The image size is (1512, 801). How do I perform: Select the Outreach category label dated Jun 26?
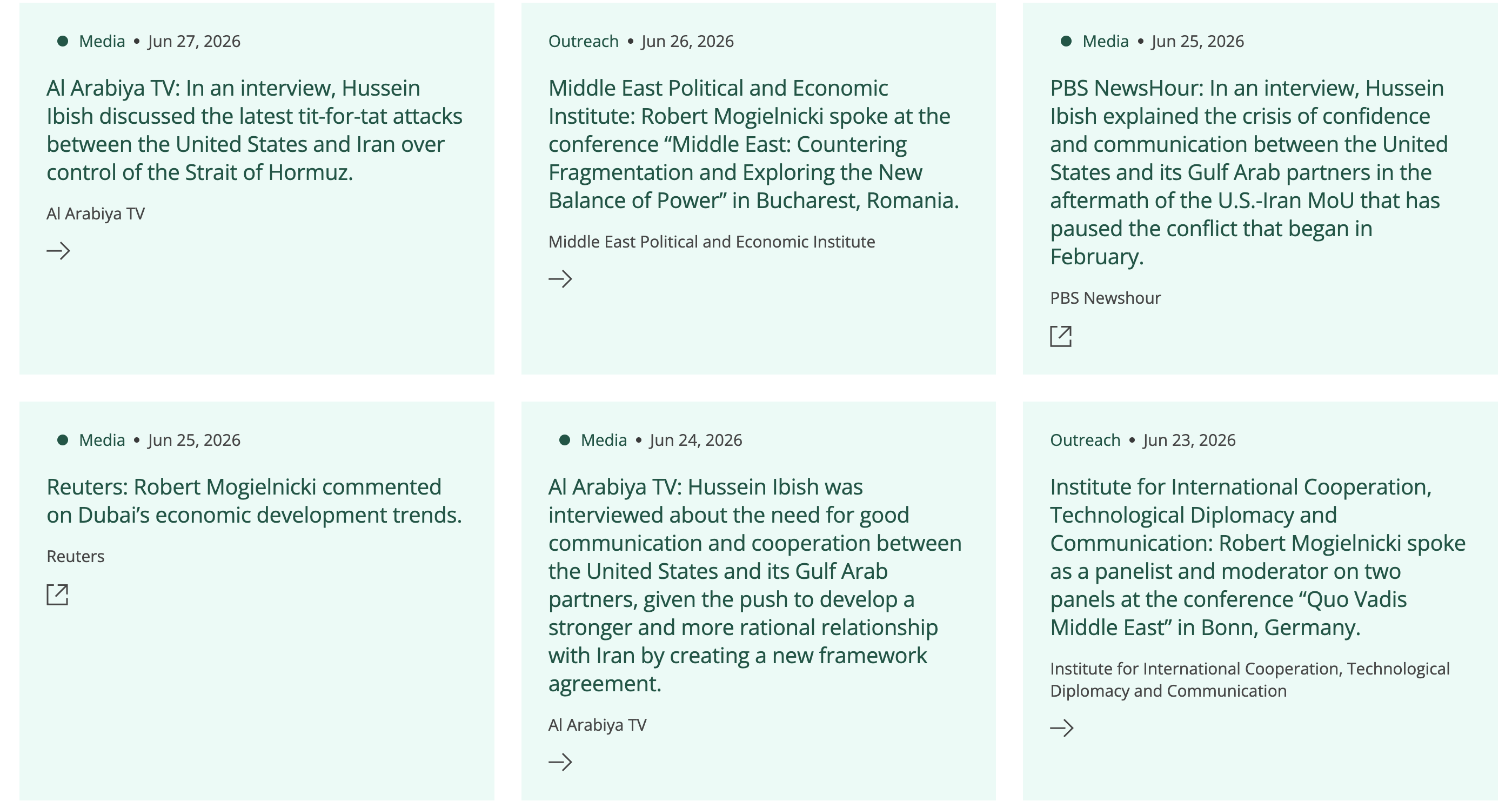pyautogui.click(x=584, y=41)
